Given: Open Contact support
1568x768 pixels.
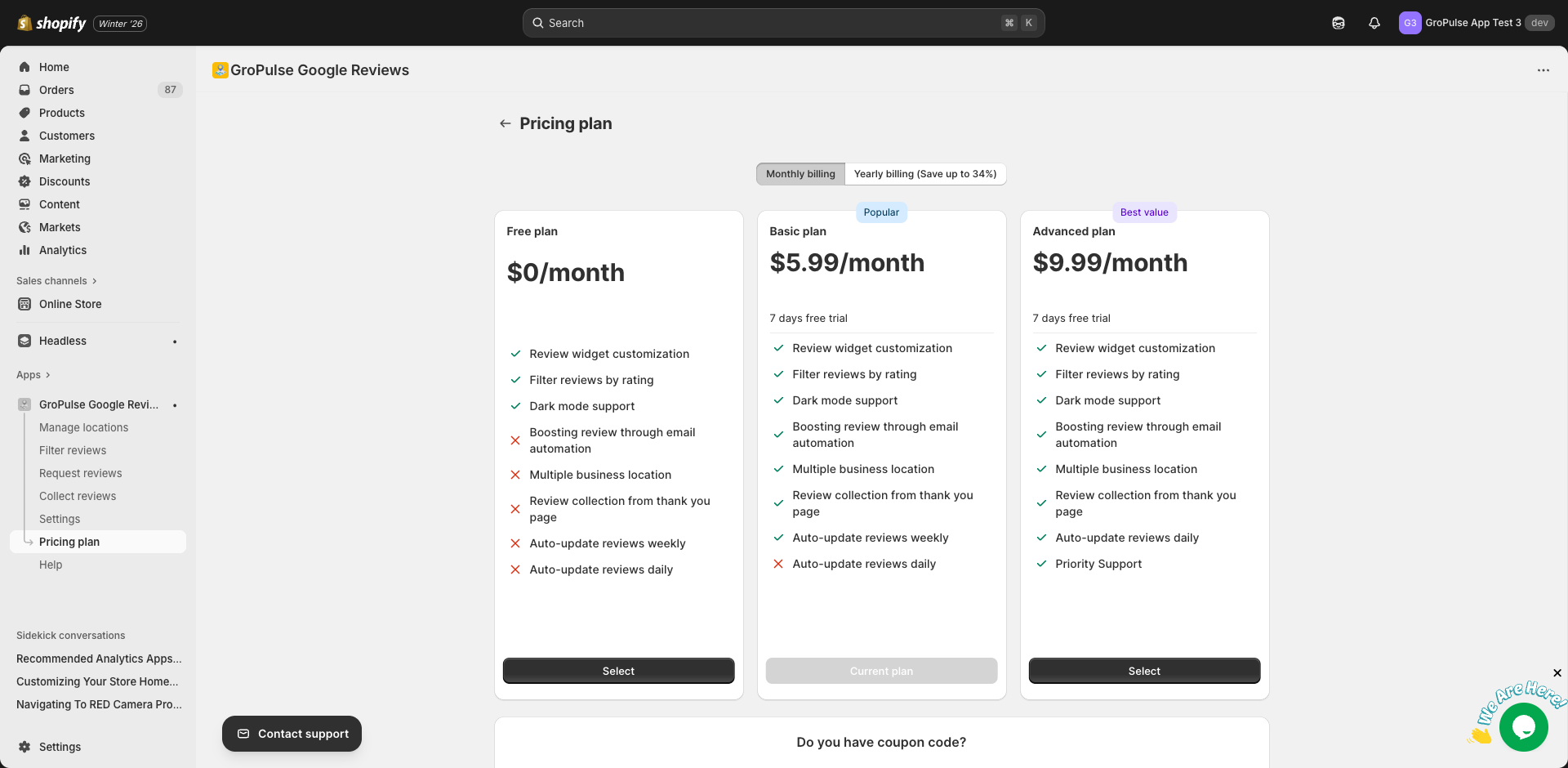Looking at the screenshot, I should click(292, 734).
